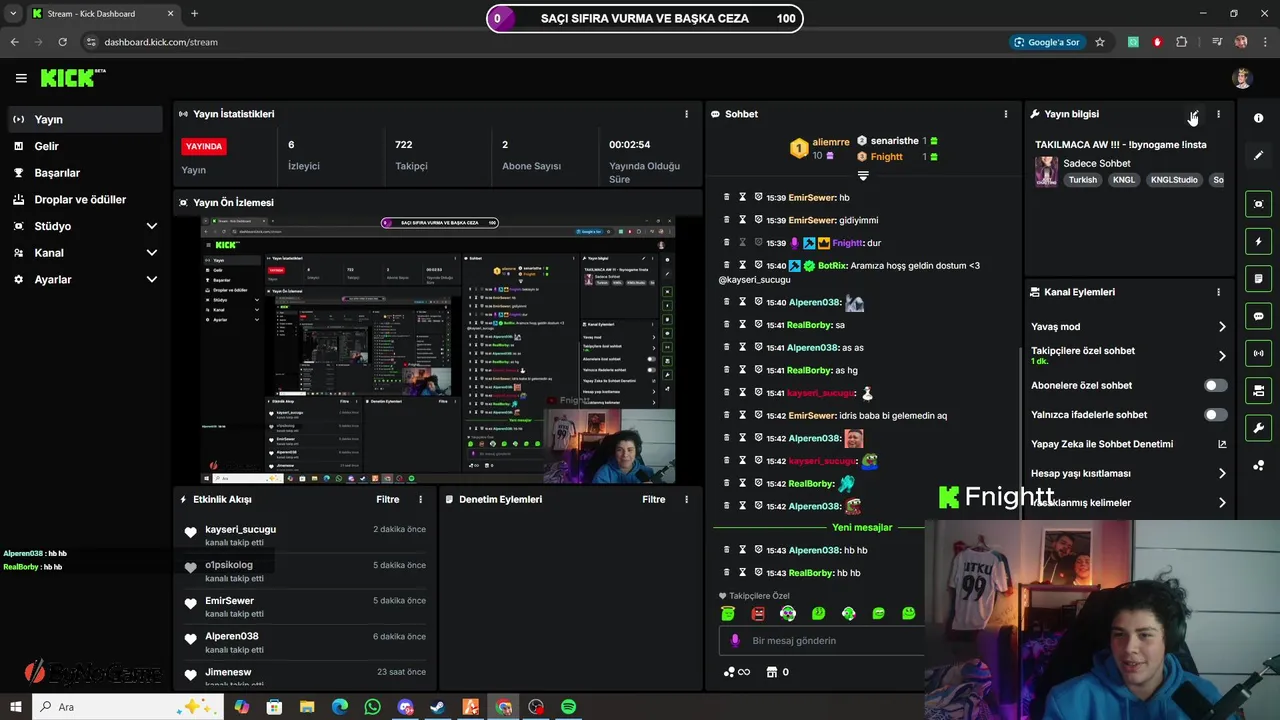Collapse the chat leaderboard with the down arrow
1280x720 pixels.
click(863, 175)
